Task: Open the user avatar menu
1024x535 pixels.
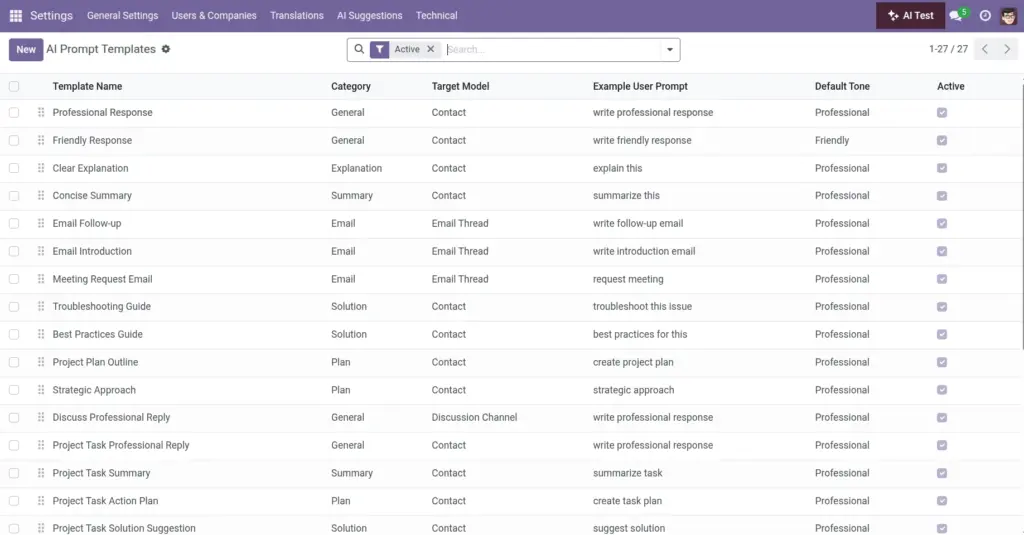Action: (1008, 16)
